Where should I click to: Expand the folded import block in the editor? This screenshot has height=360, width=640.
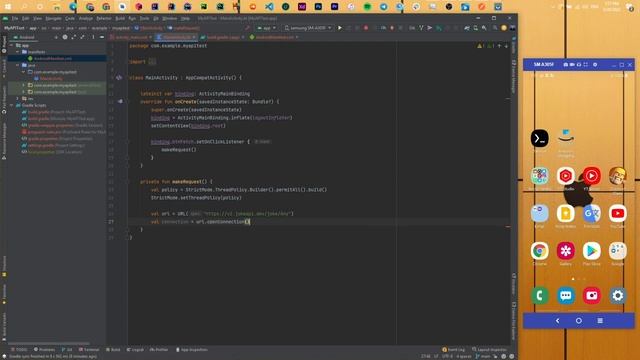point(152,62)
